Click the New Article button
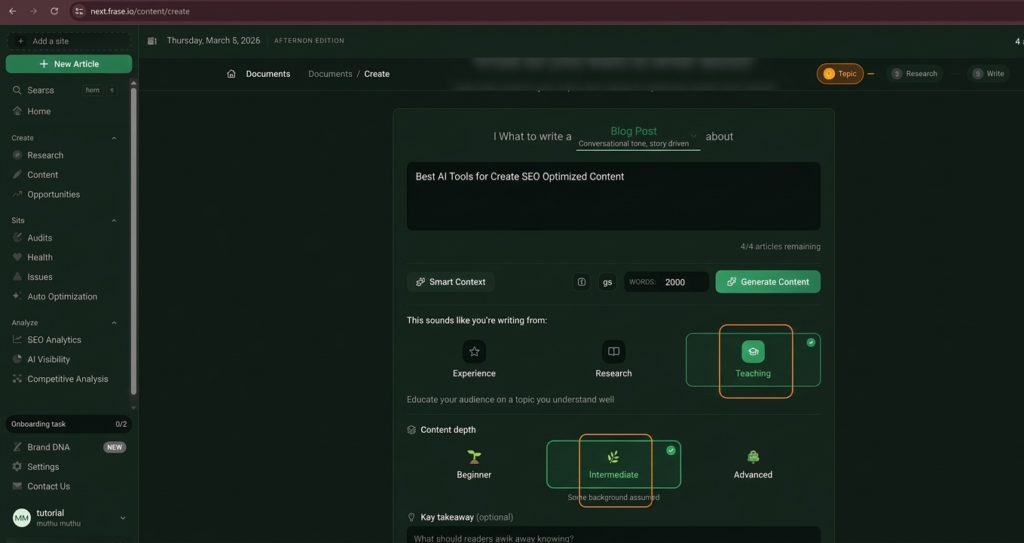Viewport: 1024px width, 543px height. (69, 64)
